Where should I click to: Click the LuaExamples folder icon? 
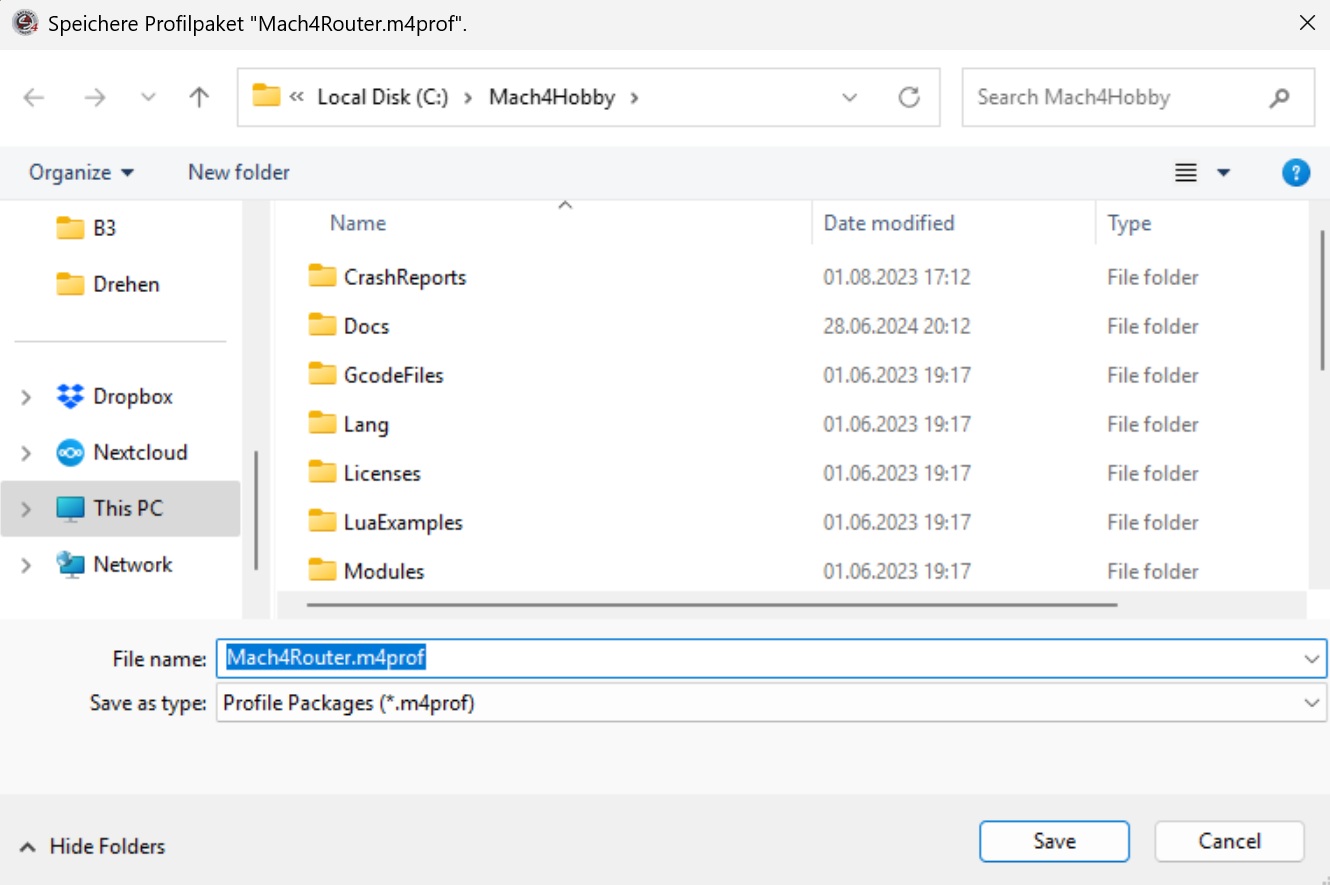[x=322, y=521]
